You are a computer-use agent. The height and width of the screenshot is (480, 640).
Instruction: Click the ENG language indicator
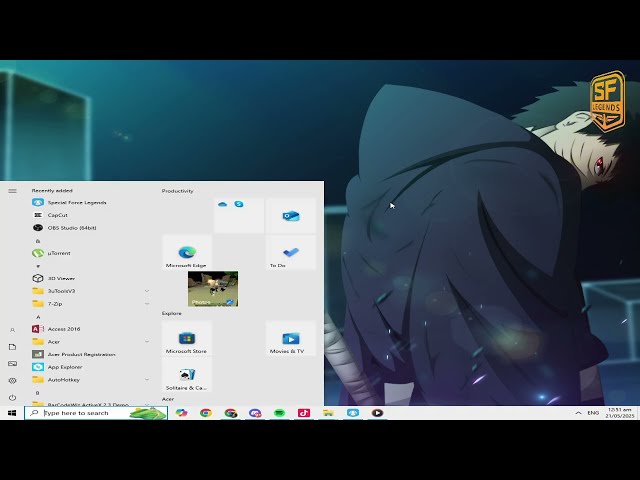(x=593, y=413)
